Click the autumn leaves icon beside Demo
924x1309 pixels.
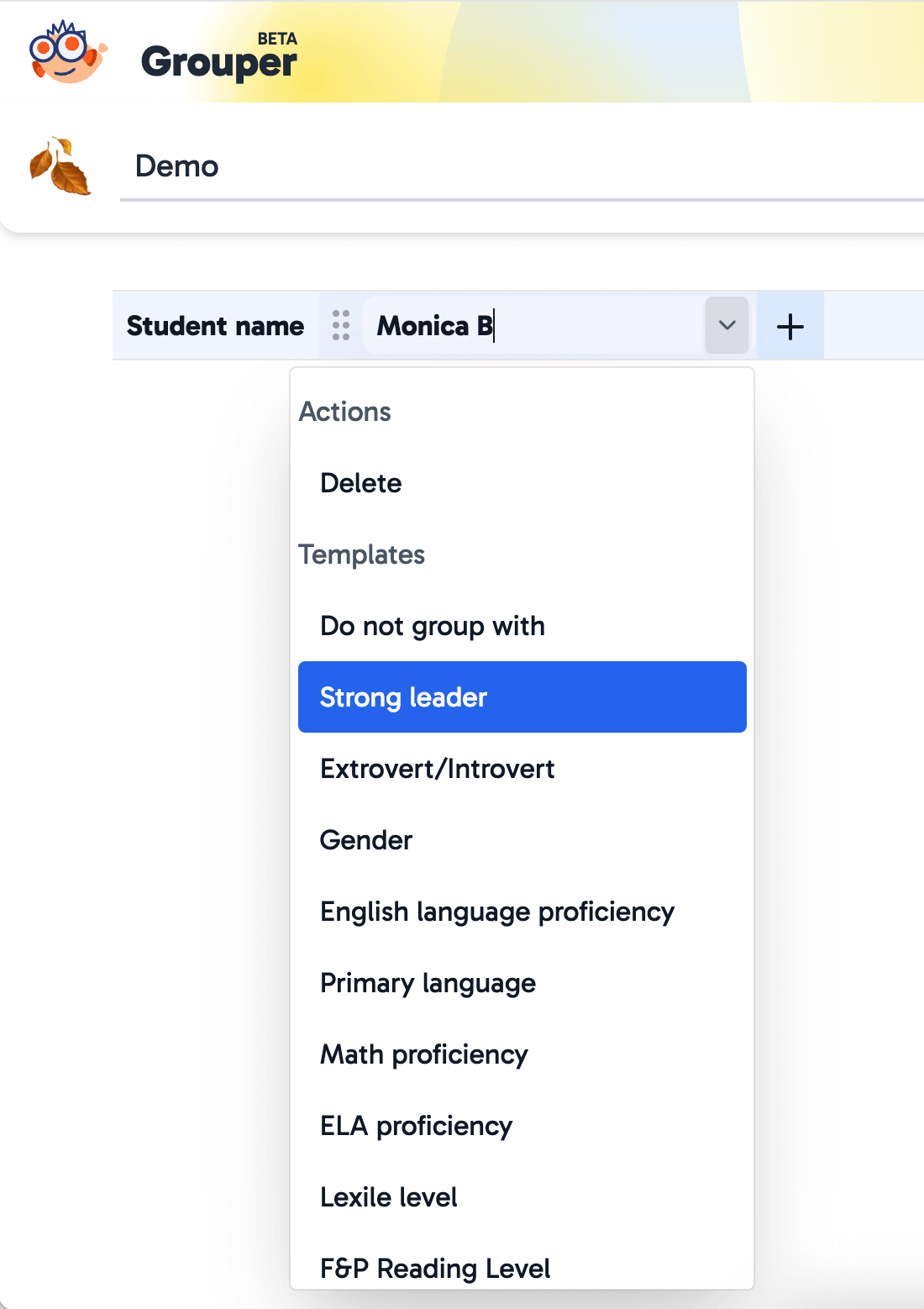pyautogui.click(x=60, y=165)
